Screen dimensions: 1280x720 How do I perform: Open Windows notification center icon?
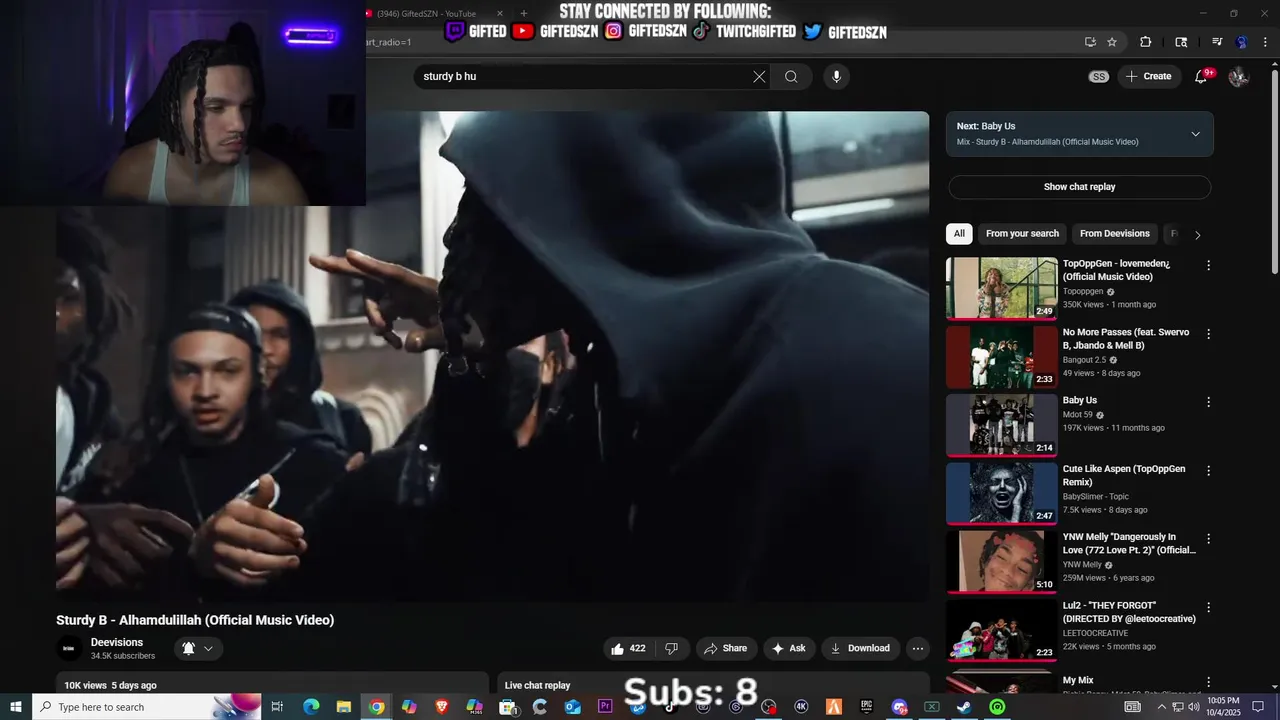point(1259,707)
